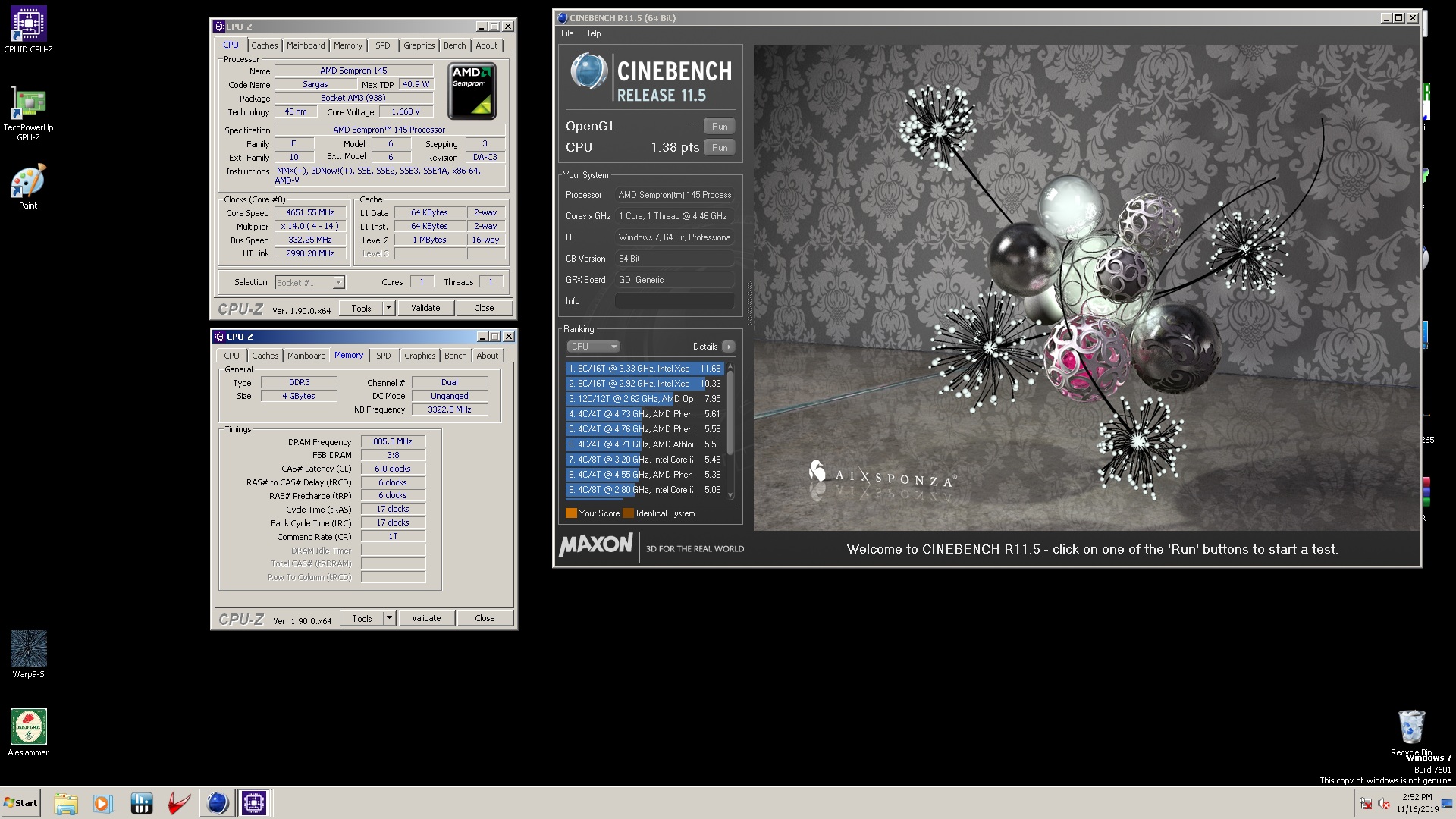Screen dimensions: 1456x819
Task: Open the Cinebench Help menu
Action: point(592,33)
